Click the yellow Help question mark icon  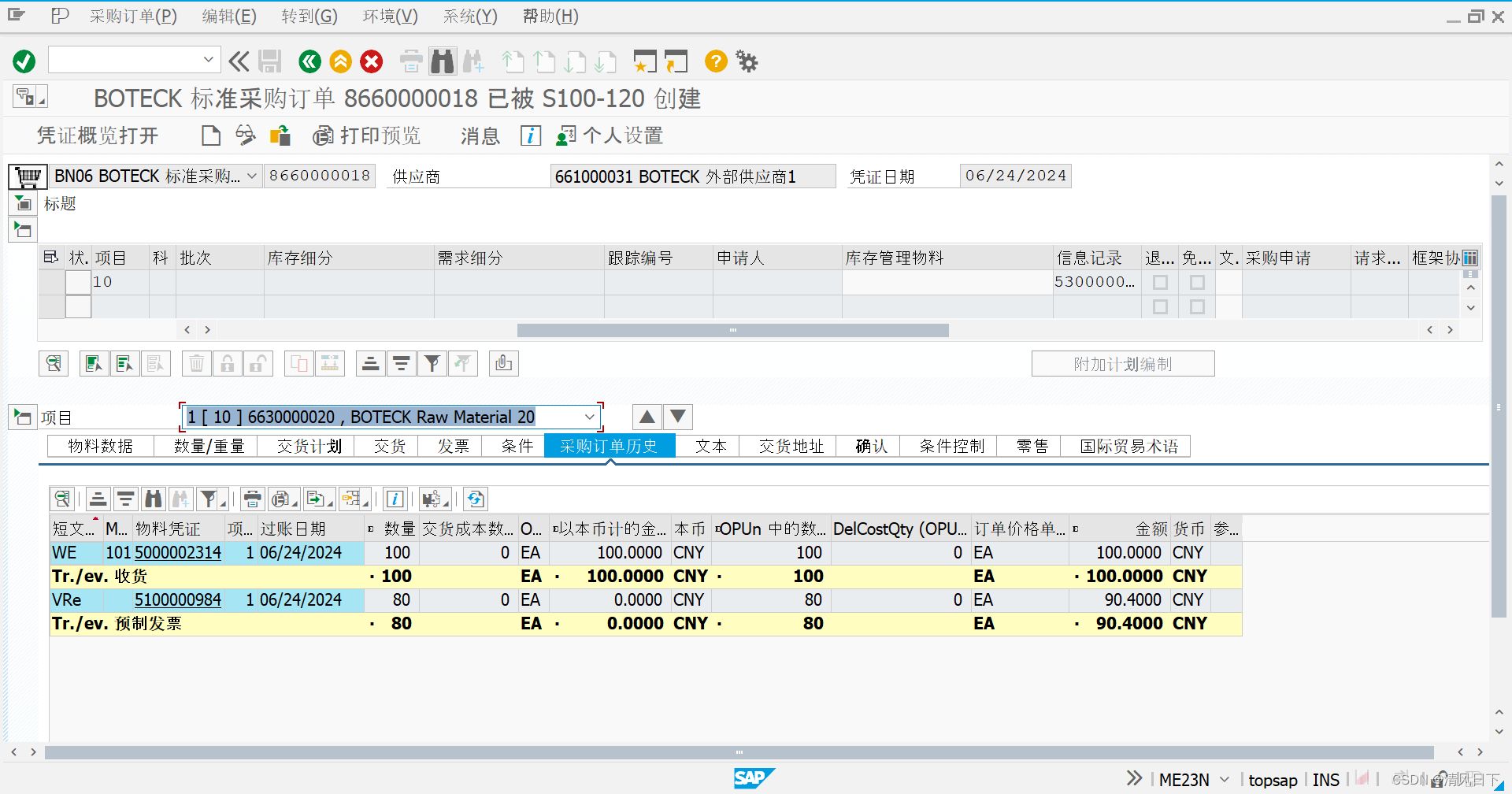[716, 61]
